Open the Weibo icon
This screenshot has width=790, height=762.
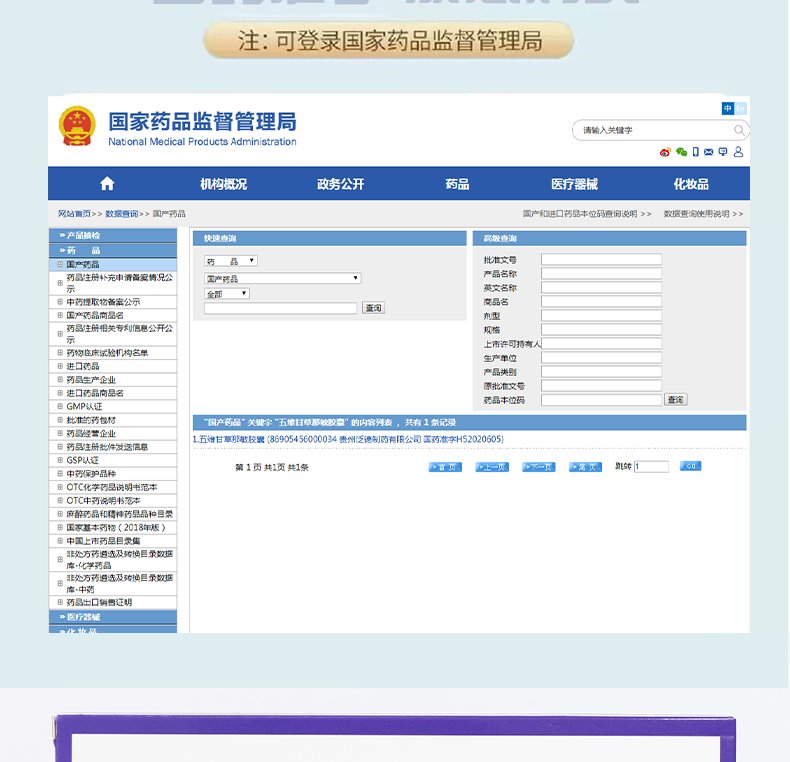pyautogui.click(x=665, y=152)
